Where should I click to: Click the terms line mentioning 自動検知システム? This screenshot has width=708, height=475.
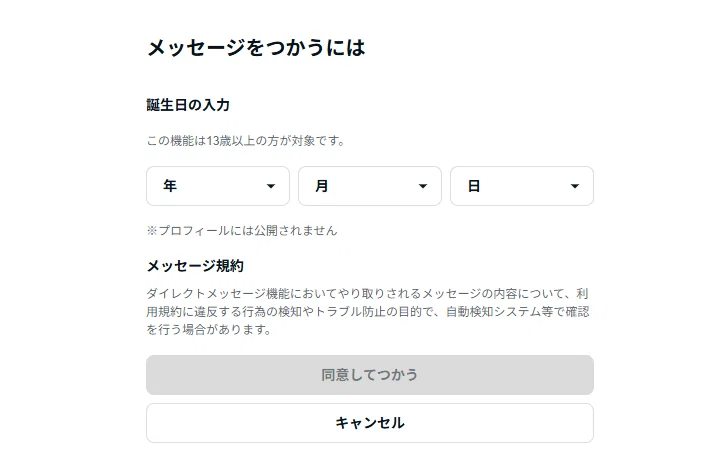(368, 312)
